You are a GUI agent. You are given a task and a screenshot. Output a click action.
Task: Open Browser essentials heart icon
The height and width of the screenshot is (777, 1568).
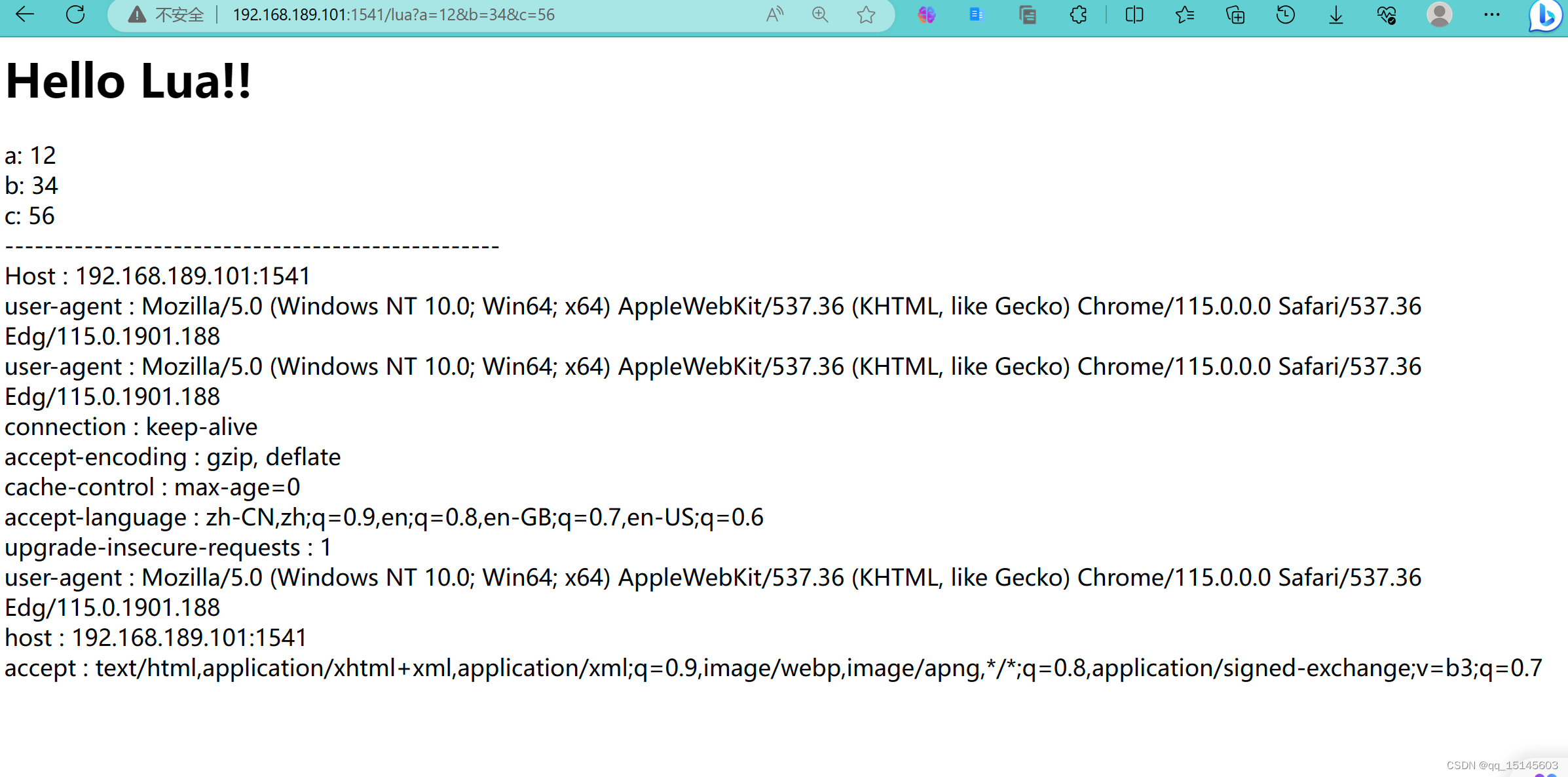coord(1387,14)
